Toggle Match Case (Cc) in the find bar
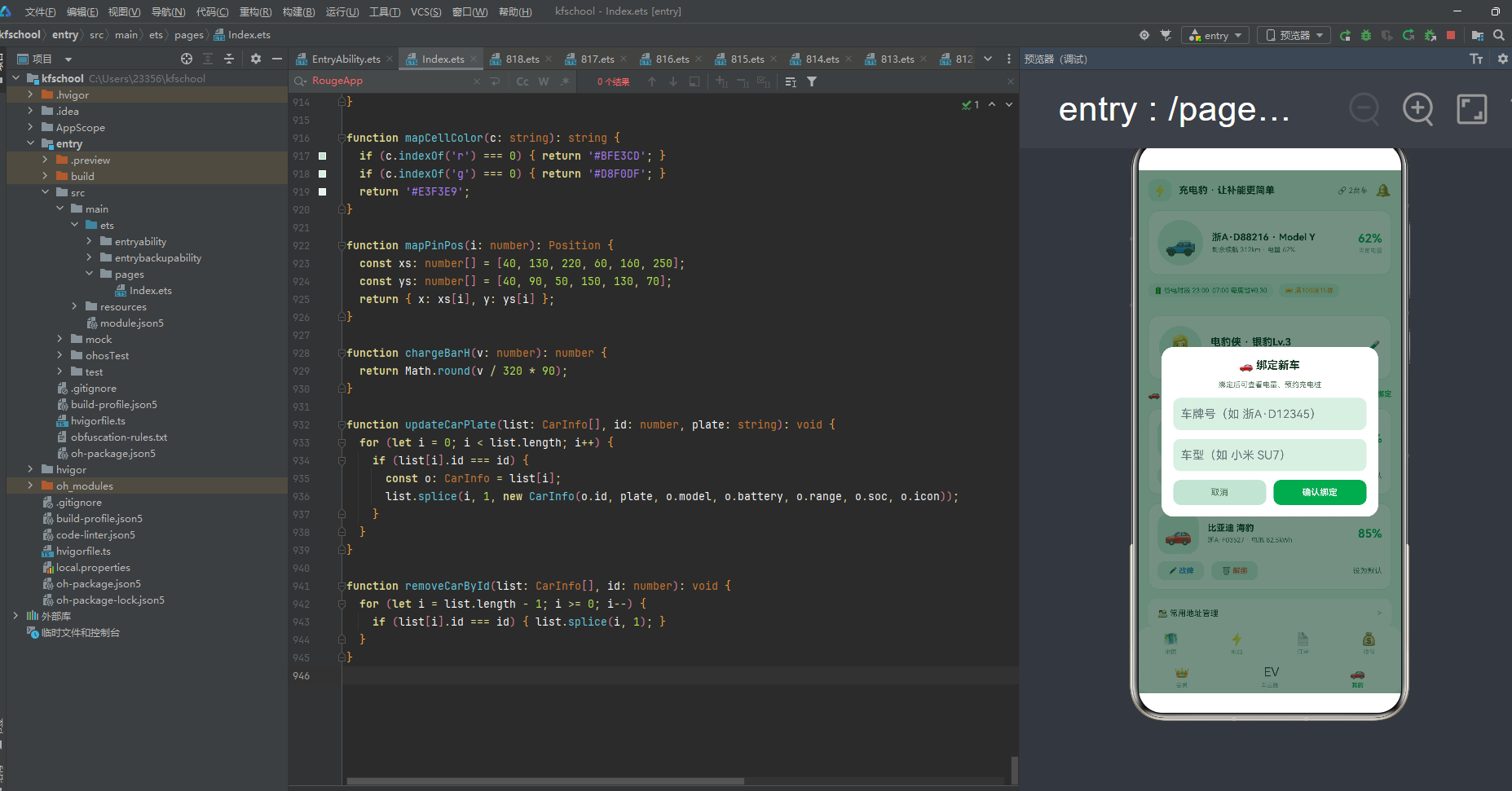 tap(522, 81)
